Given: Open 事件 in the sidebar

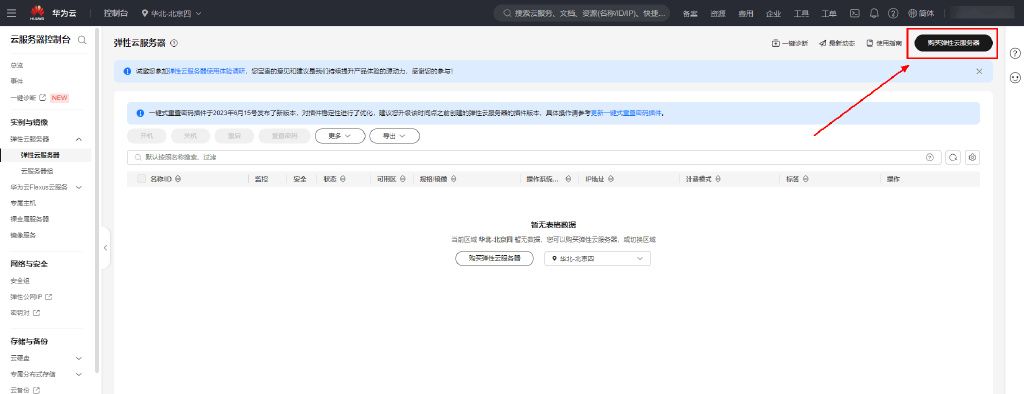Looking at the screenshot, I should [17, 81].
